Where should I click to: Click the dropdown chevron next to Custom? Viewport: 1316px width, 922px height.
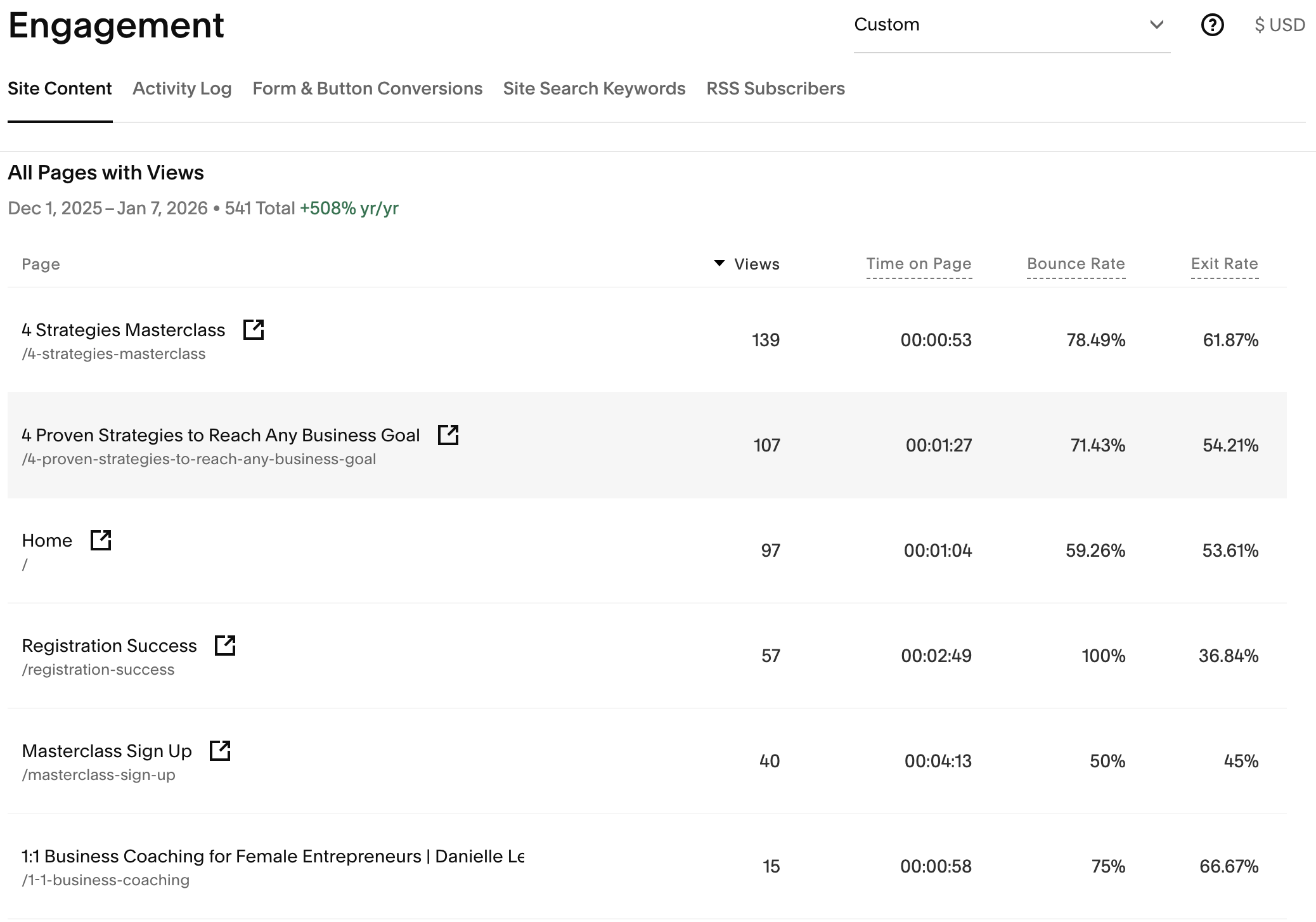[1156, 25]
